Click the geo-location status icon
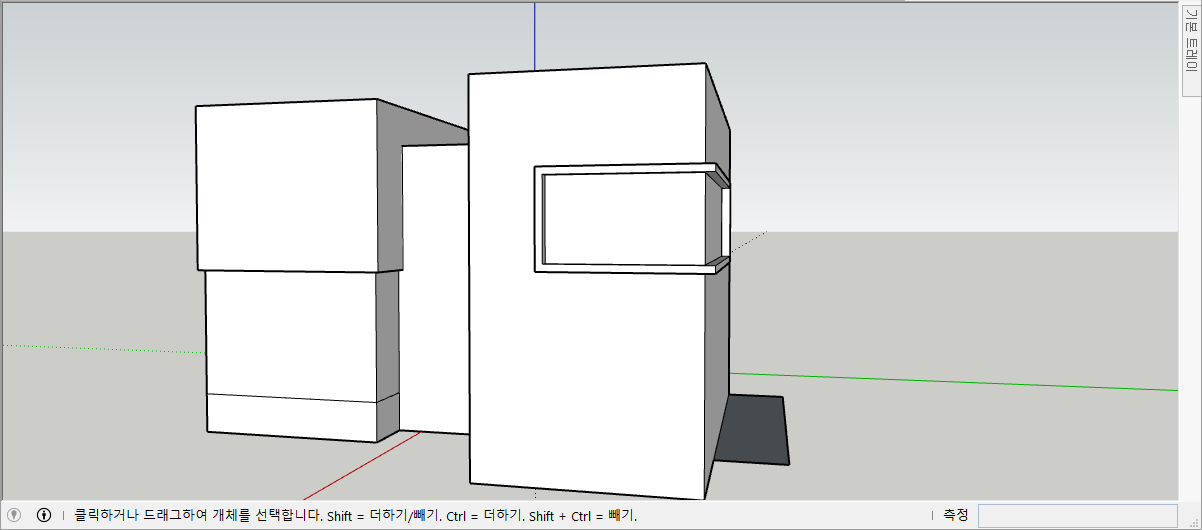 pos(15,515)
